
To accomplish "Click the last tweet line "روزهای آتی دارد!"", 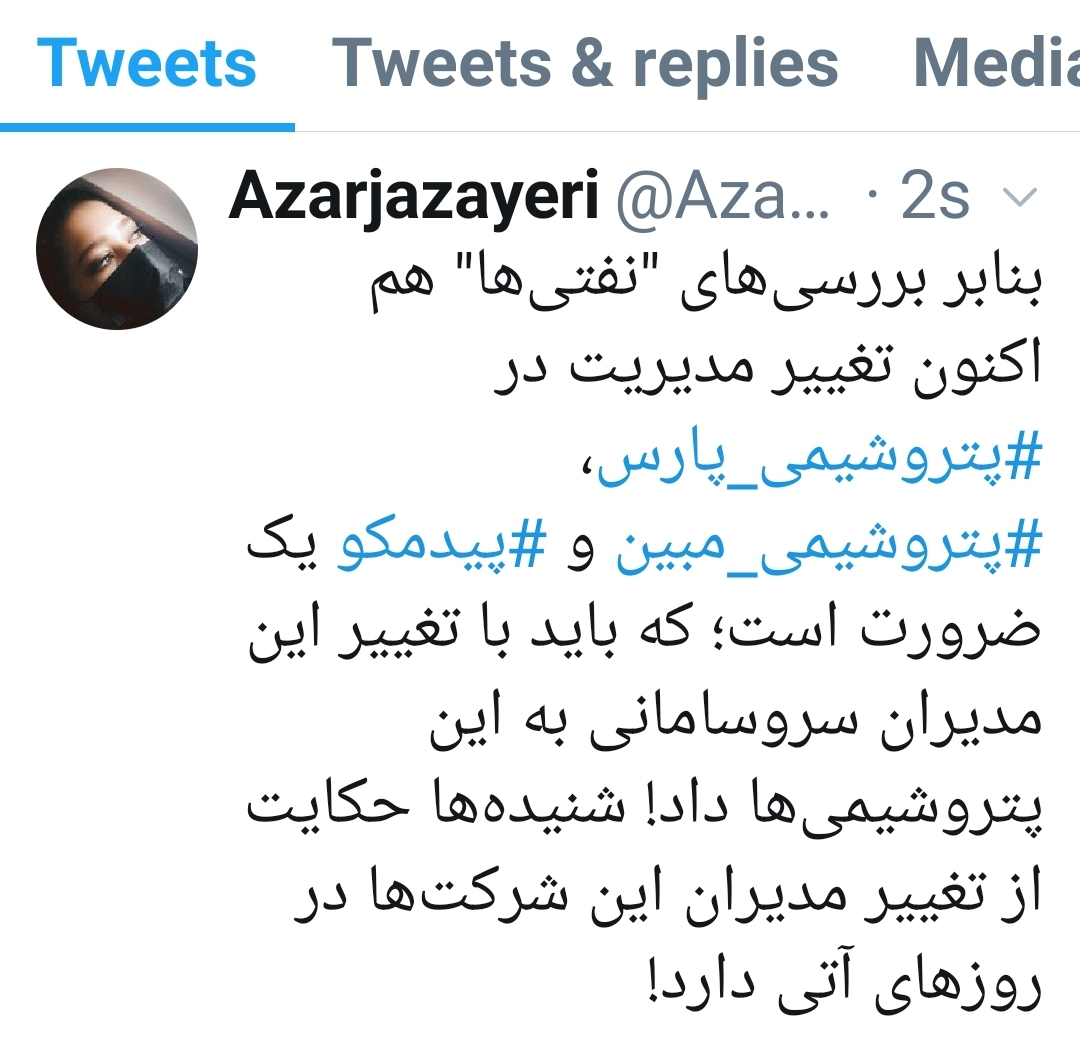I will pos(844,984).
